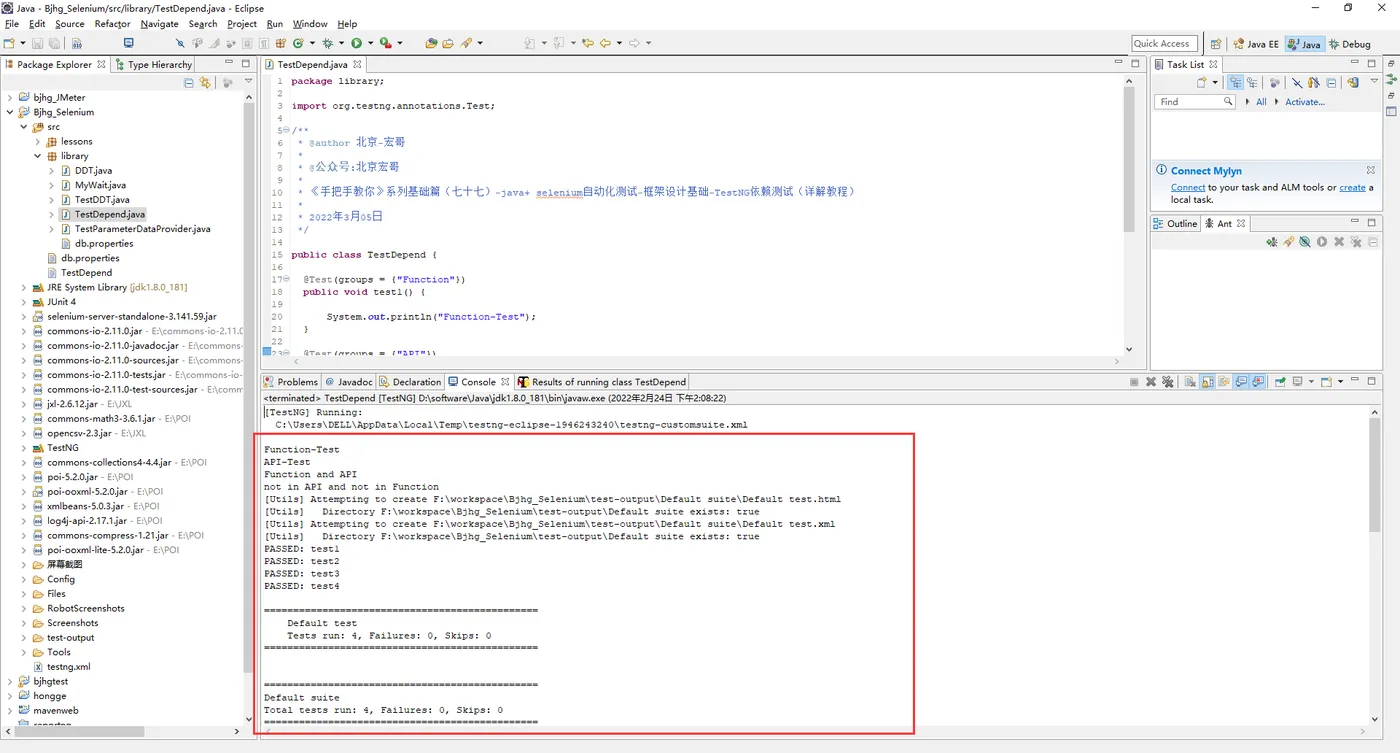
Task: Click the New Task icon in Task List
Action: click(x=1202, y=83)
